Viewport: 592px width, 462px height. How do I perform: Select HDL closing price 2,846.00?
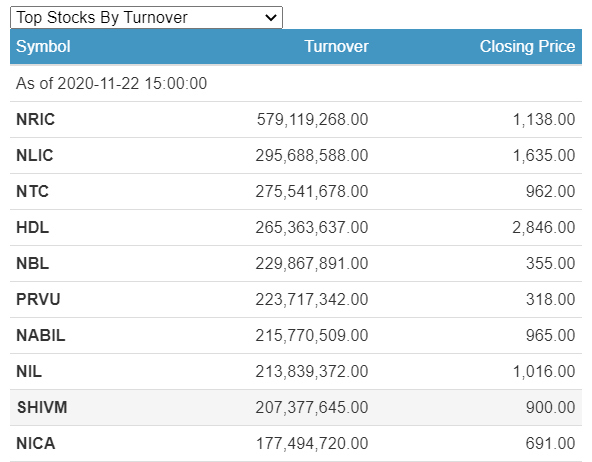coord(544,227)
